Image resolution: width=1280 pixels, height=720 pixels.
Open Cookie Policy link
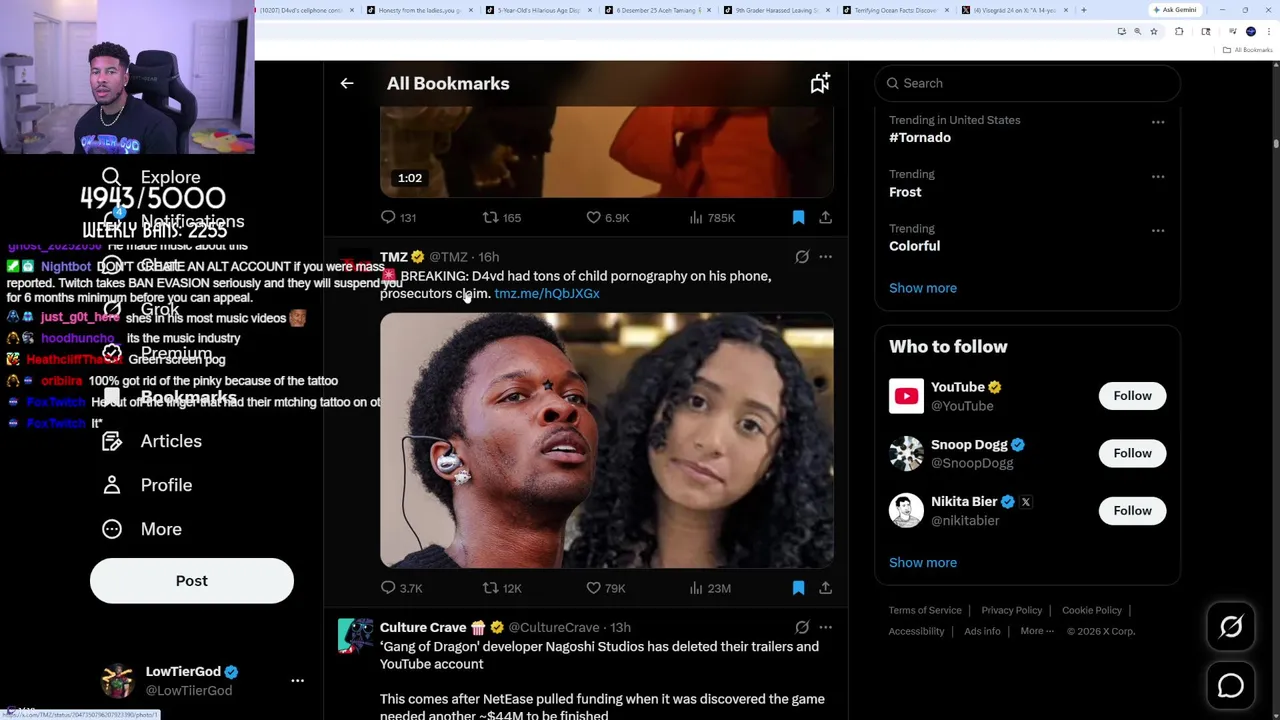tap(1092, 610)
